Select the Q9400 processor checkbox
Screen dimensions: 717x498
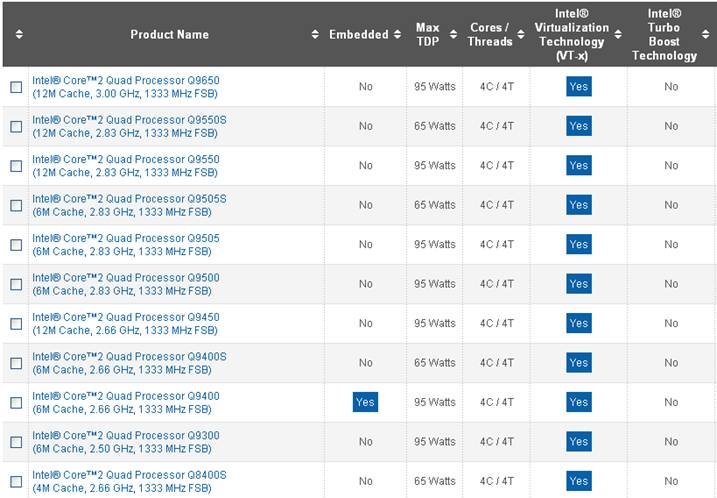[x=16, y=402]
